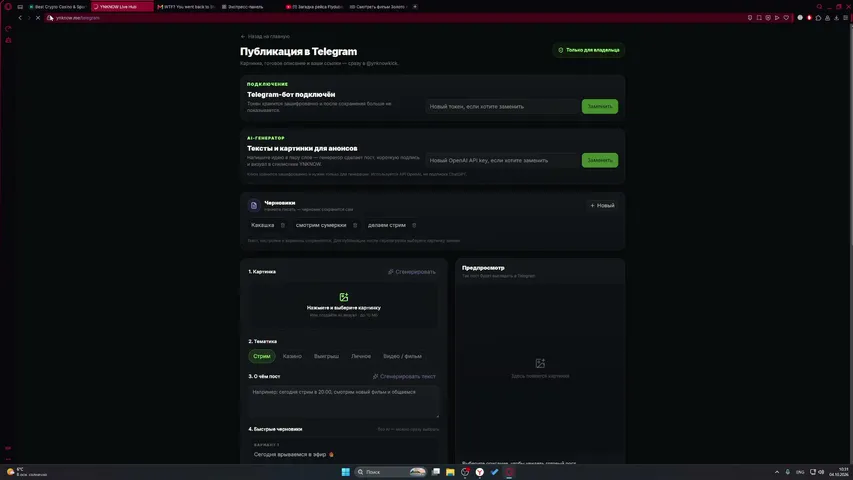Open the делаем стрим draft
This screenshot has height=480, width=853.
pyautogui.click(x=387, y=225)
